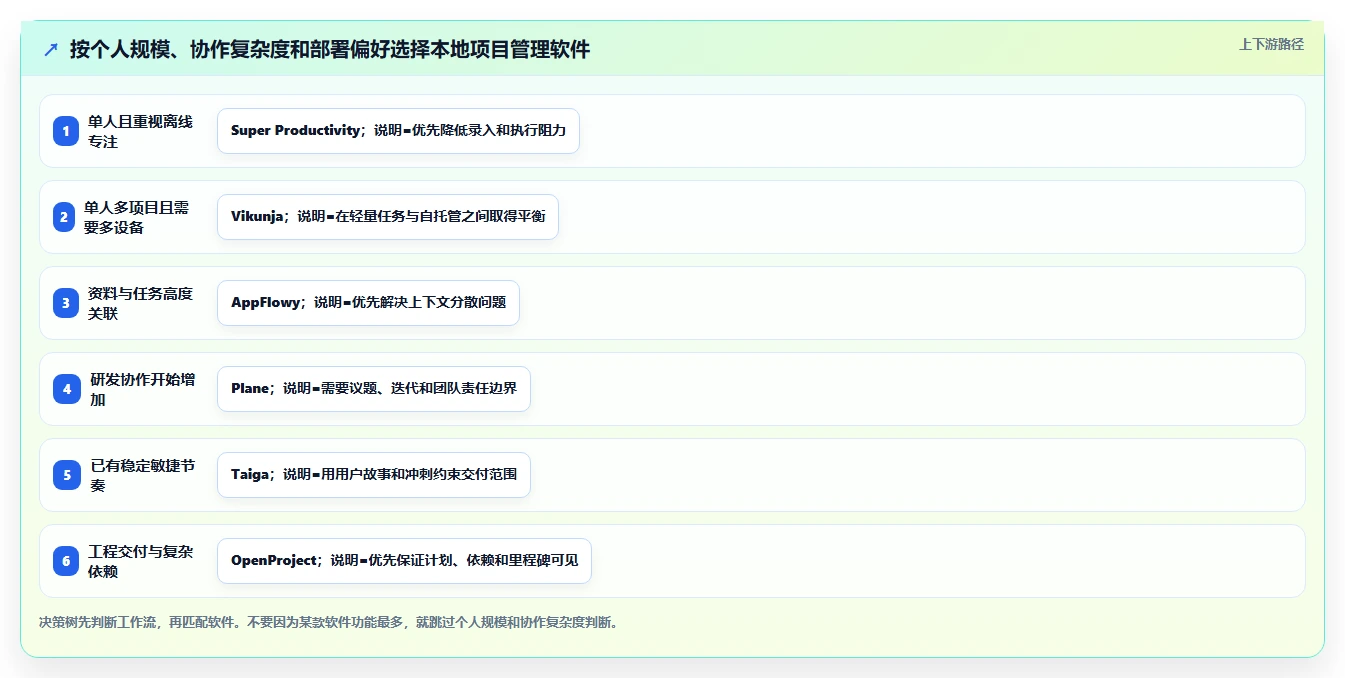Image resolution: width=1345 pixels, height=678 pixels.
Task: Click the 工程交付与复杂依赖 condition text
Action: 140,561
